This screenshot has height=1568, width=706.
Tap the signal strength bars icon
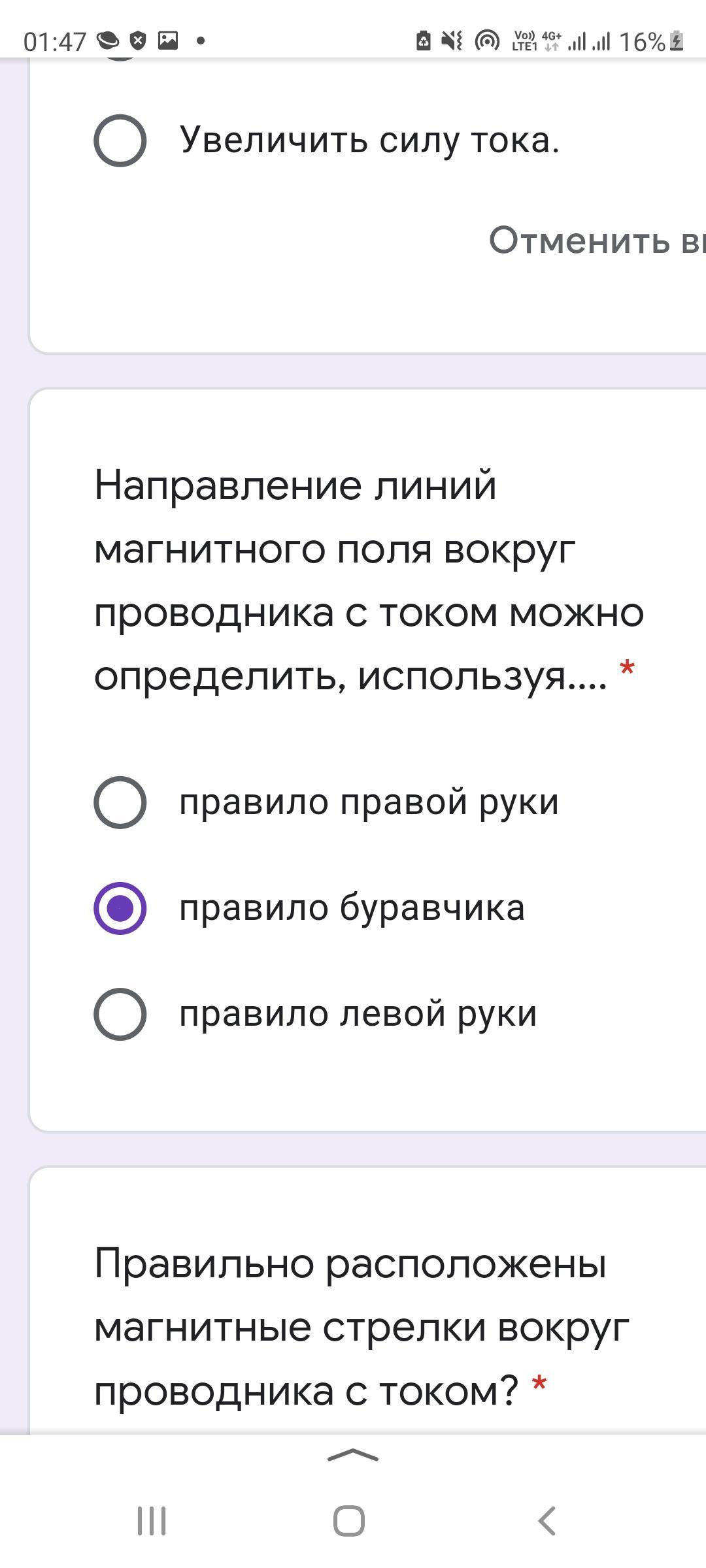(x=588, y=42)
